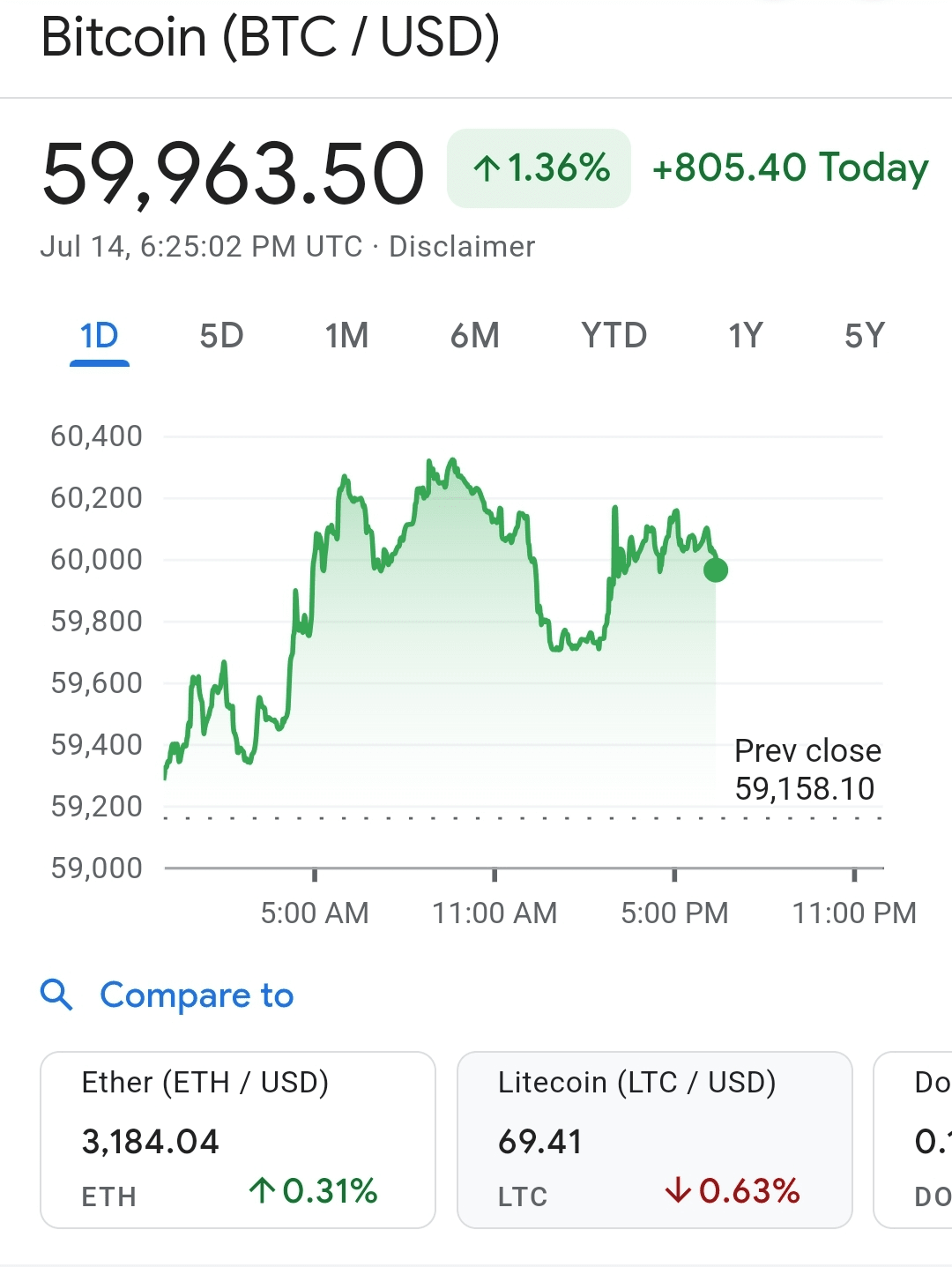Screen dimensions: 952x1267
Task: Switch to the 1M time range
Action: [x=346, y=336]
